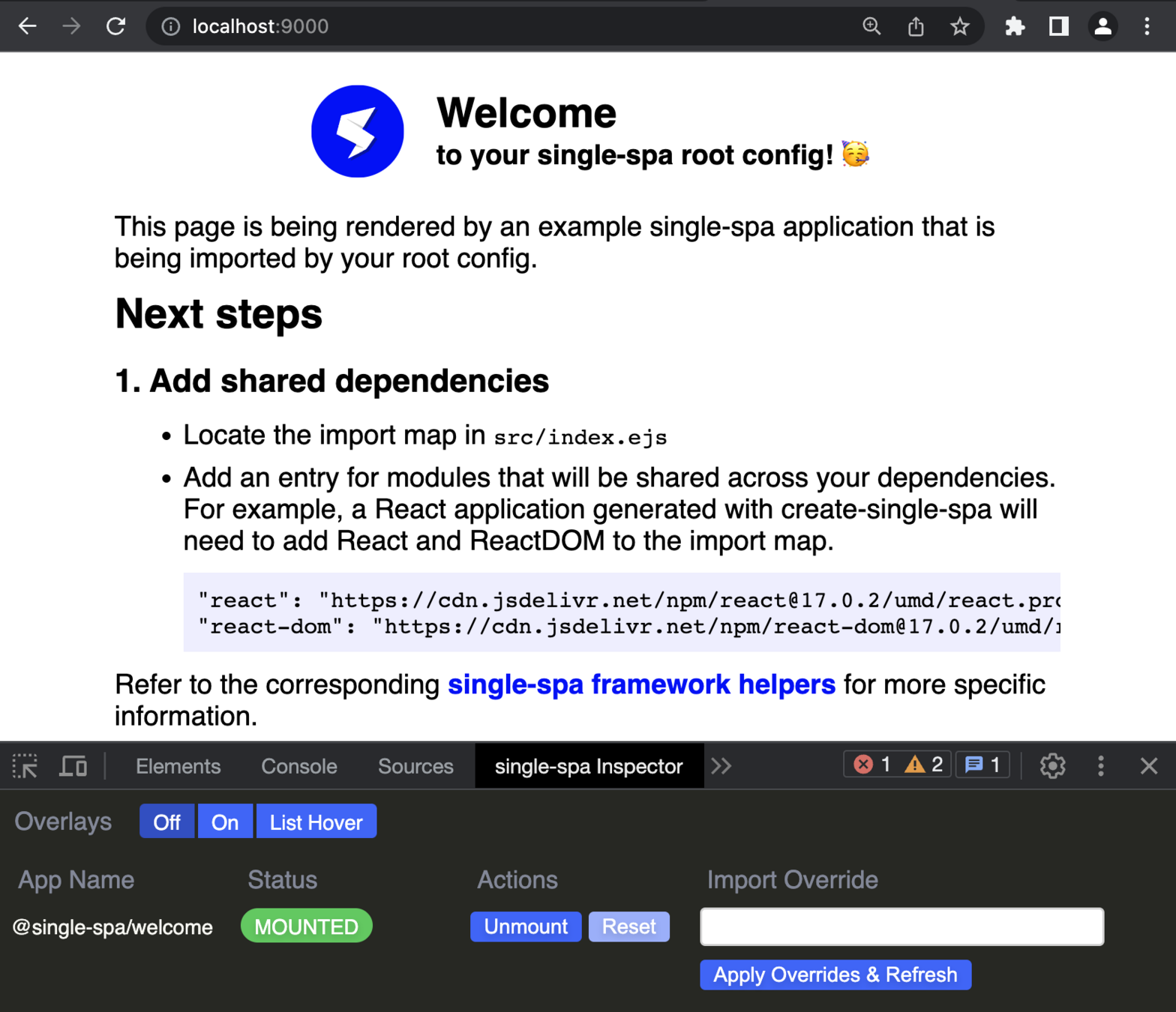The height and width of the screenshot is (1012, 1176).
Task: Reload the page with the refresh icon
Action: (x=115, y=26)
